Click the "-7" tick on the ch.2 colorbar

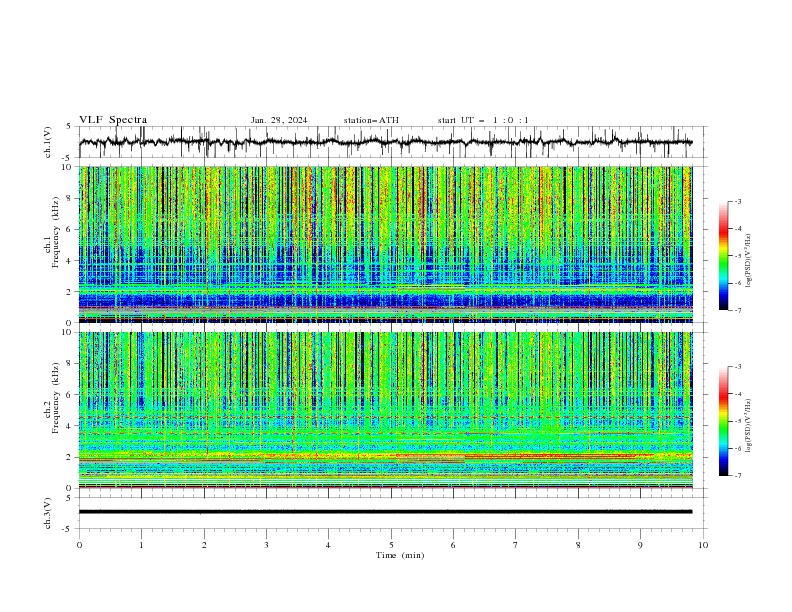[737, 475]
